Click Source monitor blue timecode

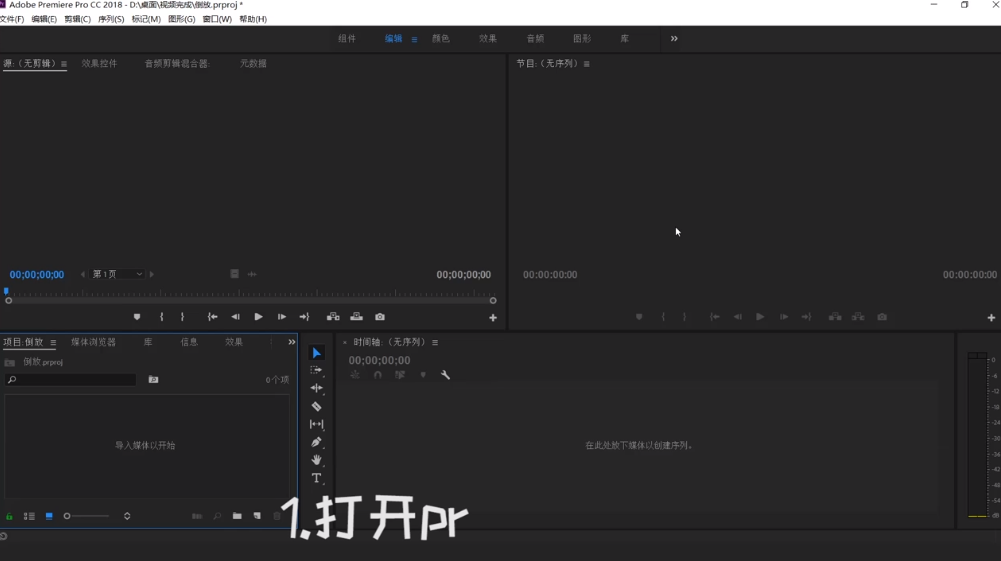(x=37, y=275)
